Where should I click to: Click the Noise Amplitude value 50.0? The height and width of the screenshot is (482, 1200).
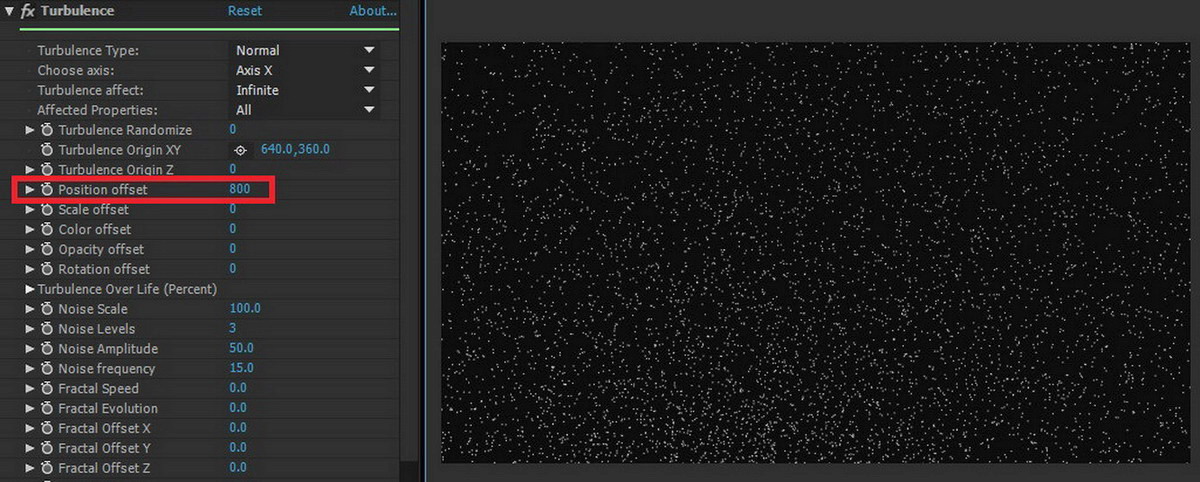(x=241, y=348)
